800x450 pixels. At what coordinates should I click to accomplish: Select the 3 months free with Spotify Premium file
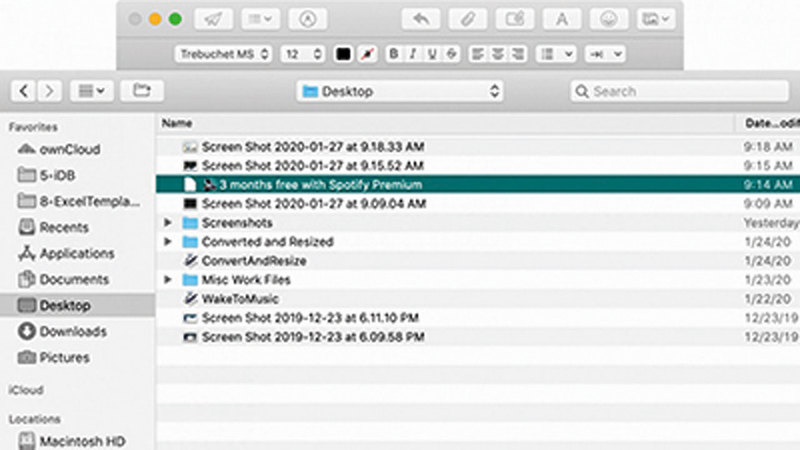coord(312,185)
